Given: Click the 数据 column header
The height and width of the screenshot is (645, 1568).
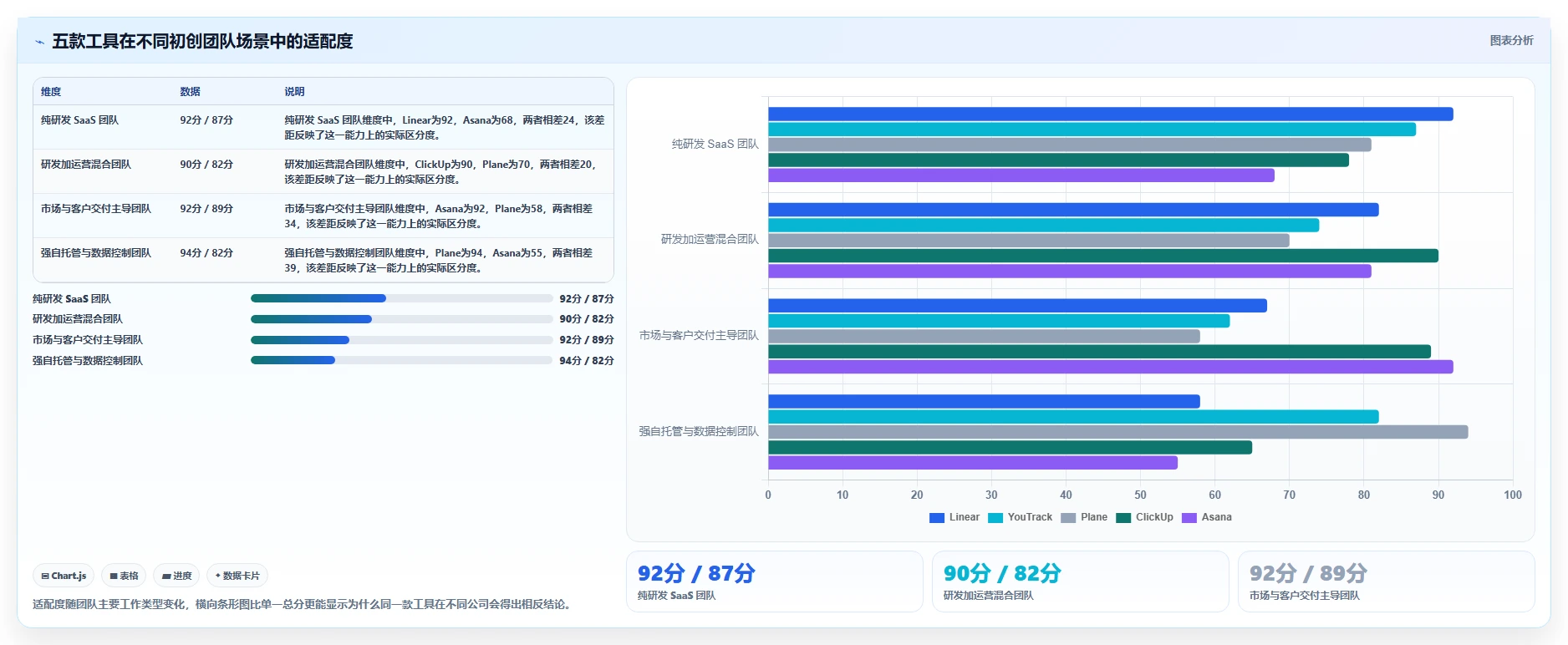Looking at the screenshot, I should coord(190,92).
